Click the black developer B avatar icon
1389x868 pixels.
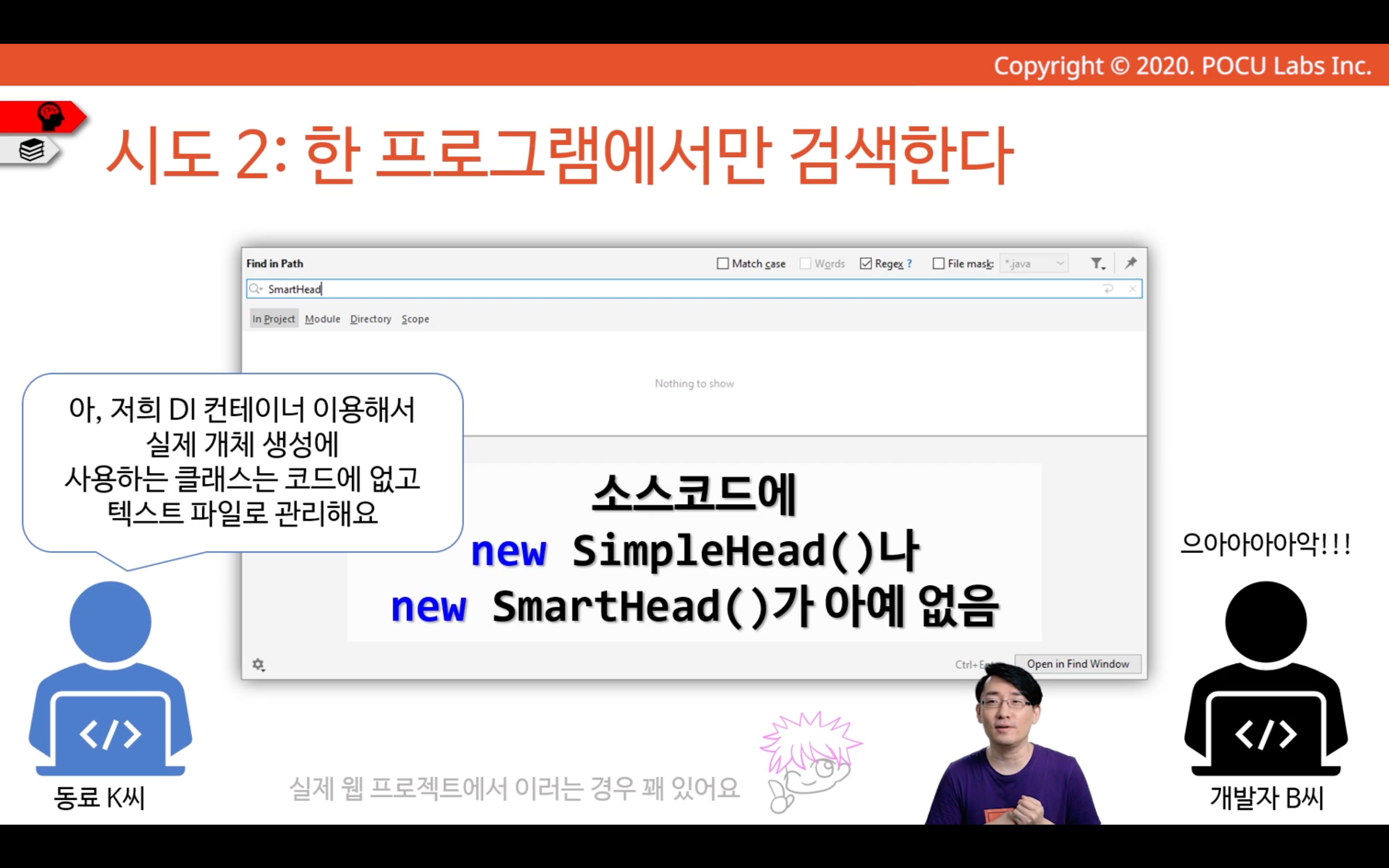point(1266,678)
